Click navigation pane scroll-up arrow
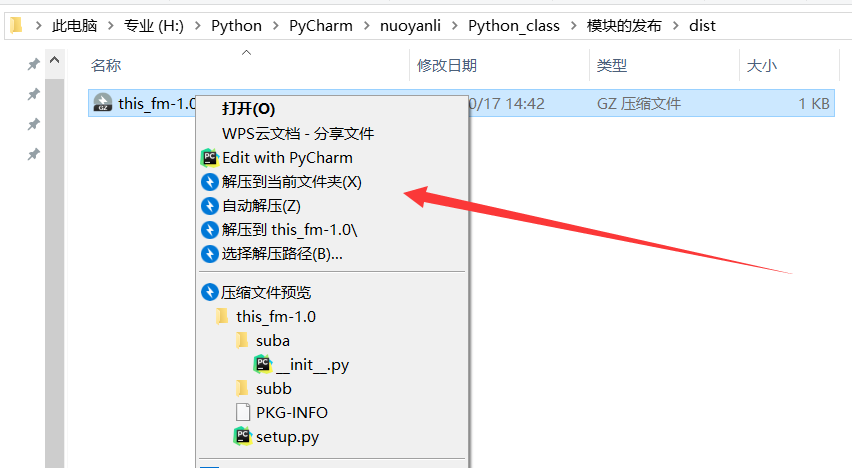852x468 pixels. point(54,60)
